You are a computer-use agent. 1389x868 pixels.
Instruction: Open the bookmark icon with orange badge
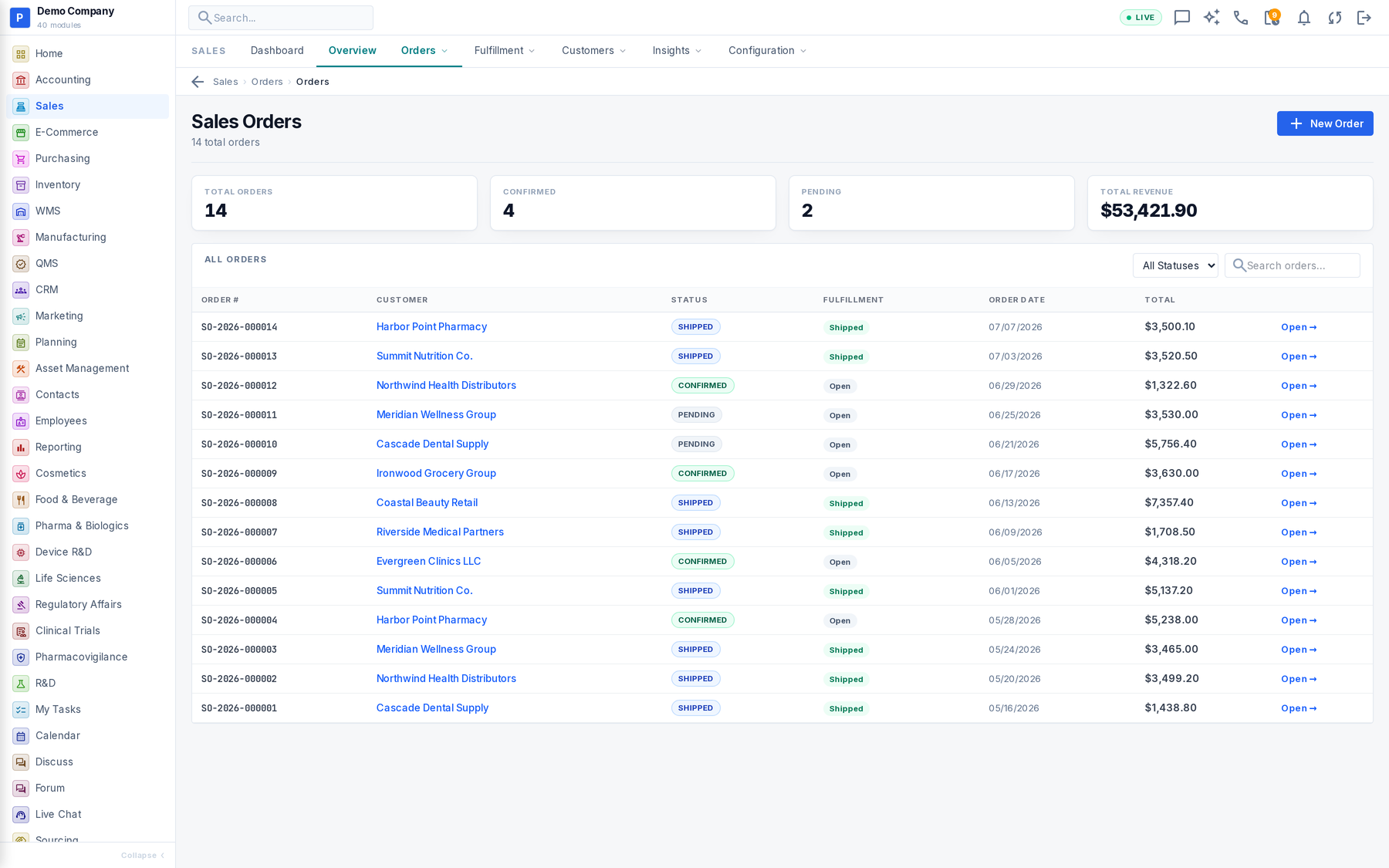coord(1272,18)
